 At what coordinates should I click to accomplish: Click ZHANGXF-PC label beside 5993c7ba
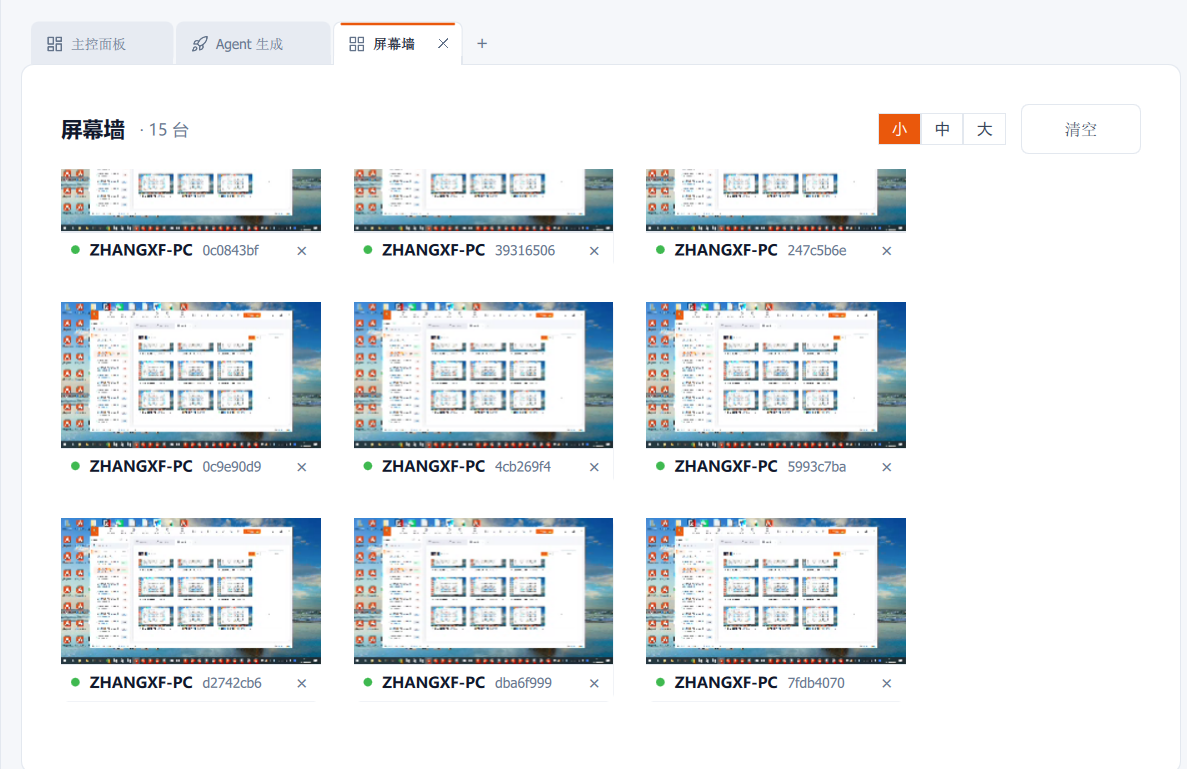click(x=726, y=467)
